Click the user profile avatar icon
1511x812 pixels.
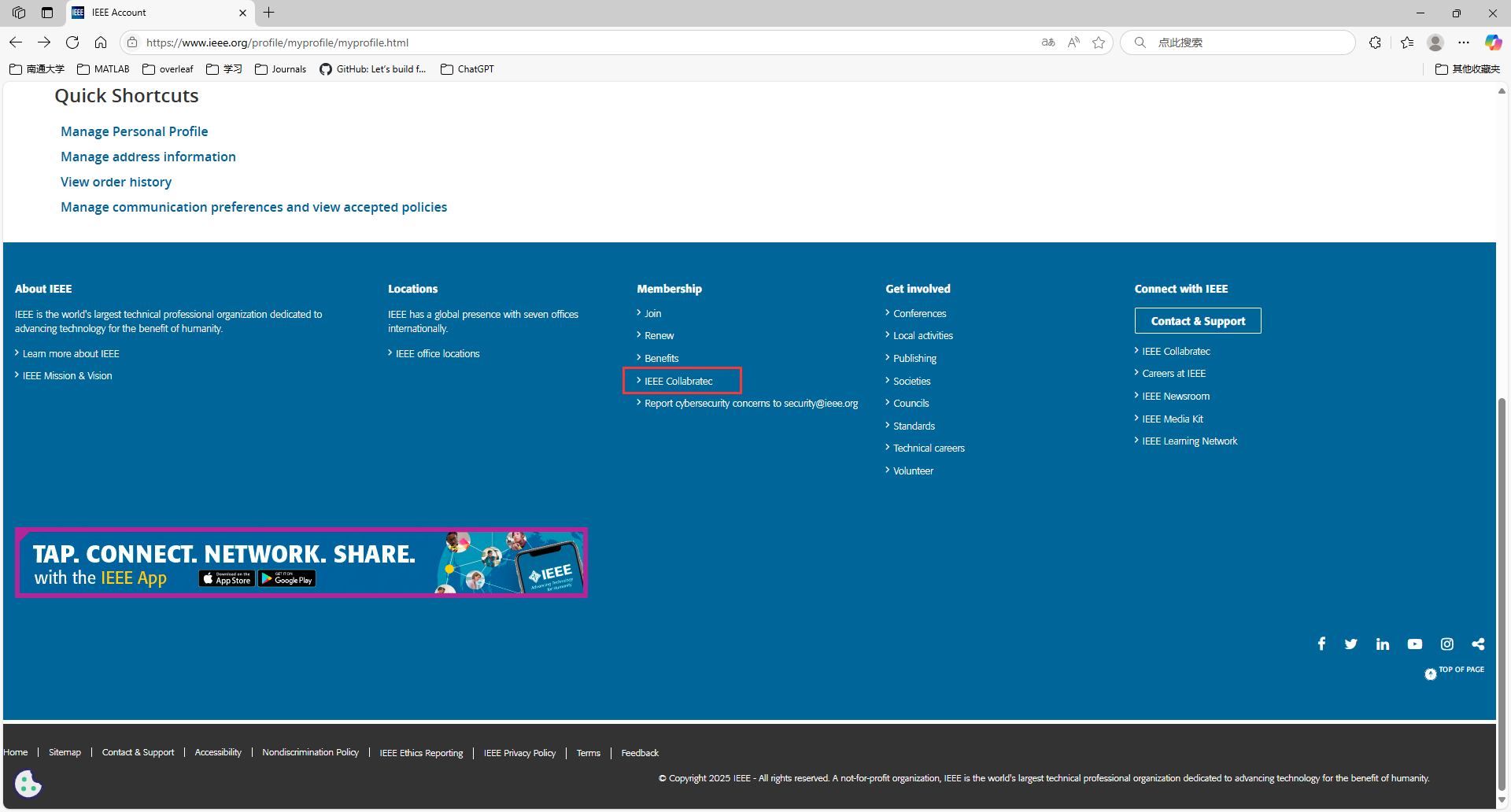tap(1435, 42)
